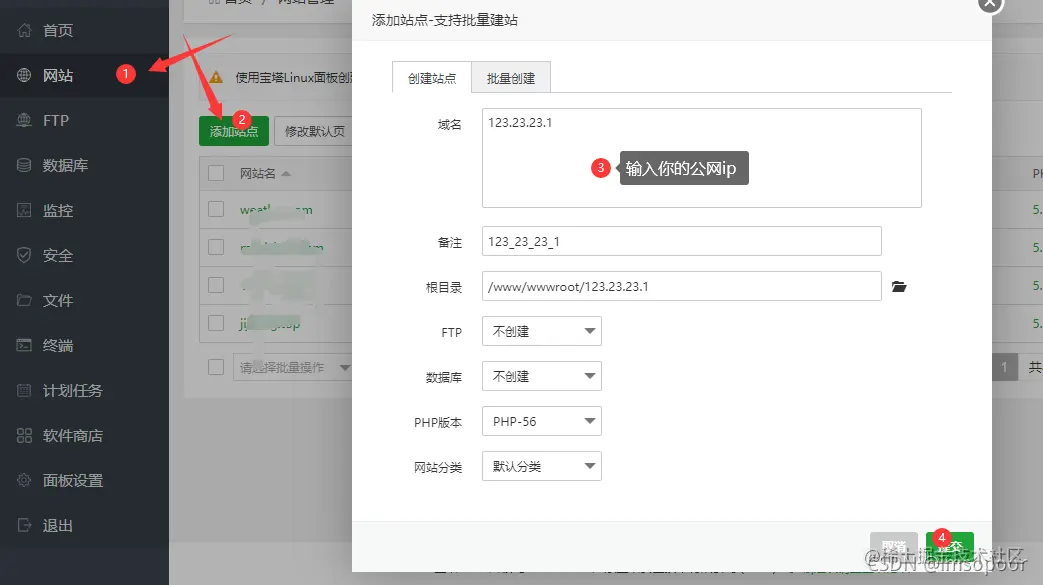Open the 网站分类 default category dropdown
Screen dimensions: 1043x585
tap(541, 466)
